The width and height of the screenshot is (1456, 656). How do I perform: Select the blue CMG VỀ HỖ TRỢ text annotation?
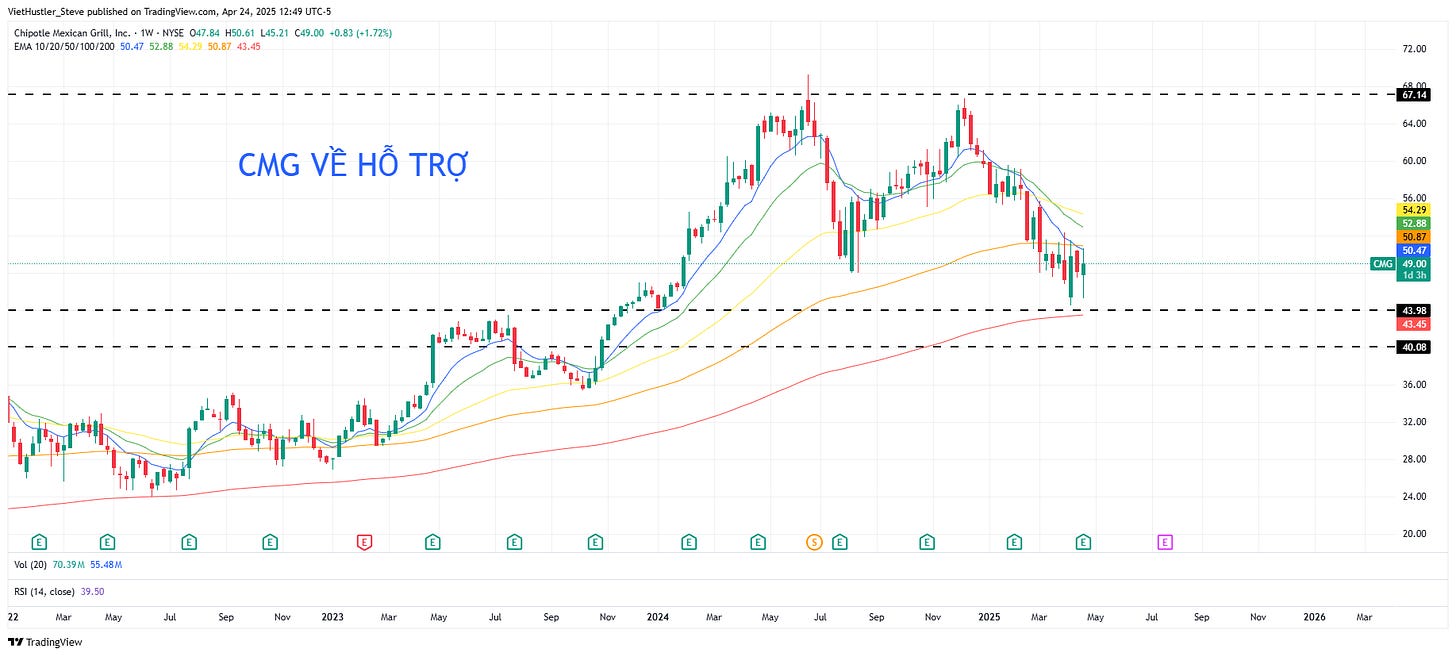coord(352,164)
